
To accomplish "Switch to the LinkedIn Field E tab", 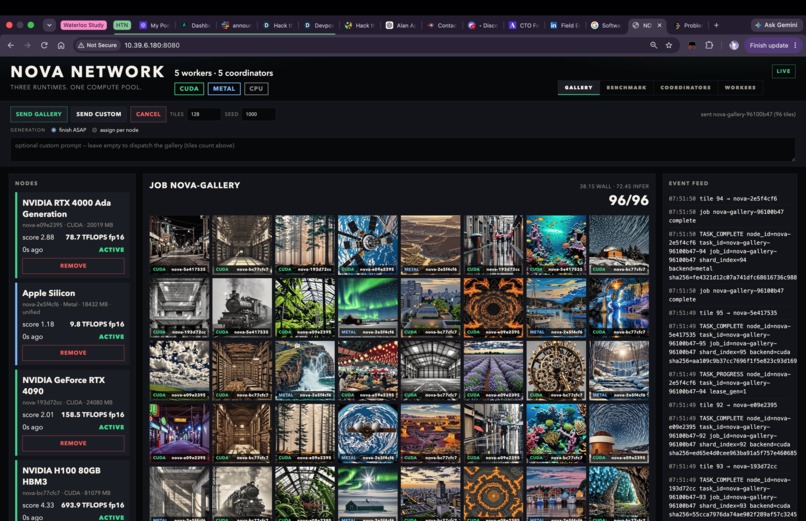I will click(565, 25).
